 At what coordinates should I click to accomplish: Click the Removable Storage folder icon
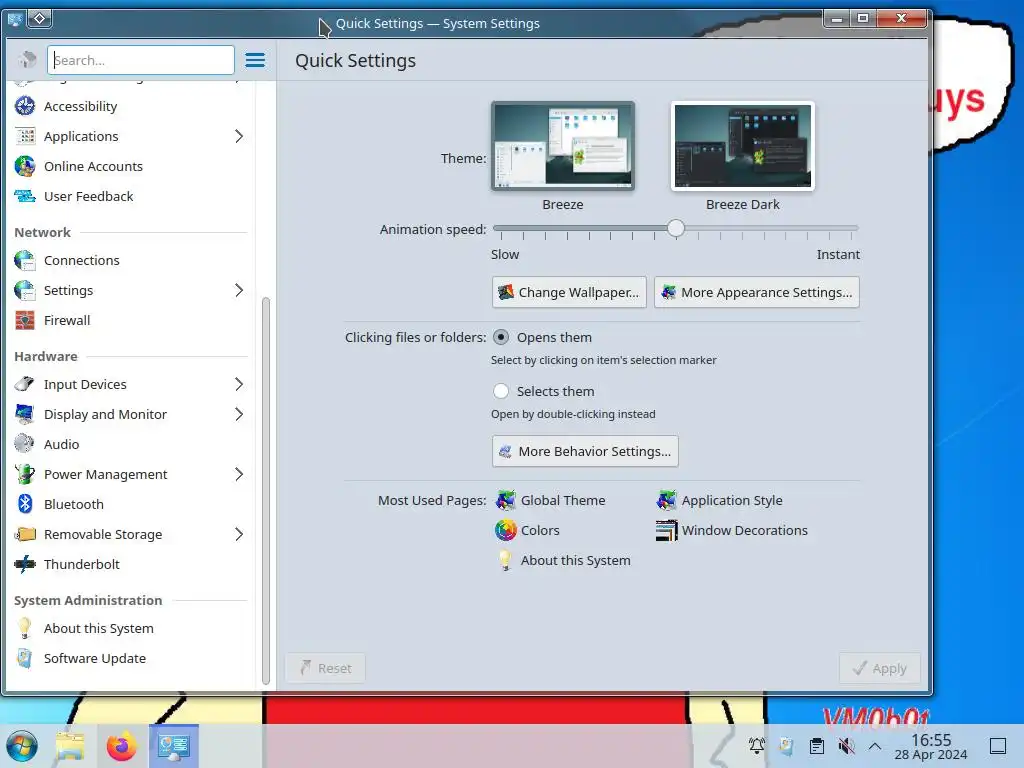25,534
